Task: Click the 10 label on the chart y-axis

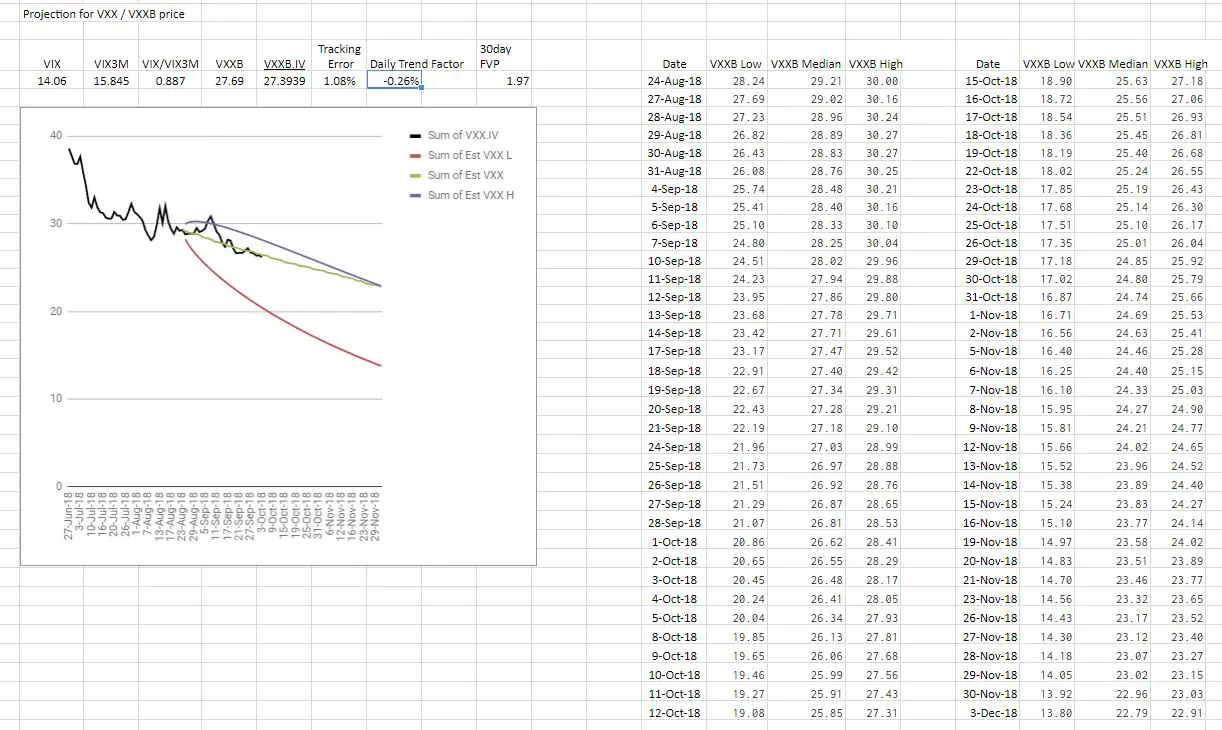Action: point(56,399)
